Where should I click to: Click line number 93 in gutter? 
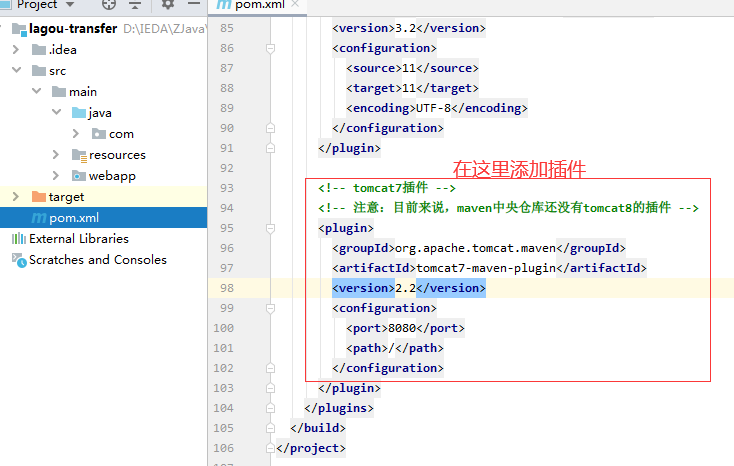click(227, 188)
